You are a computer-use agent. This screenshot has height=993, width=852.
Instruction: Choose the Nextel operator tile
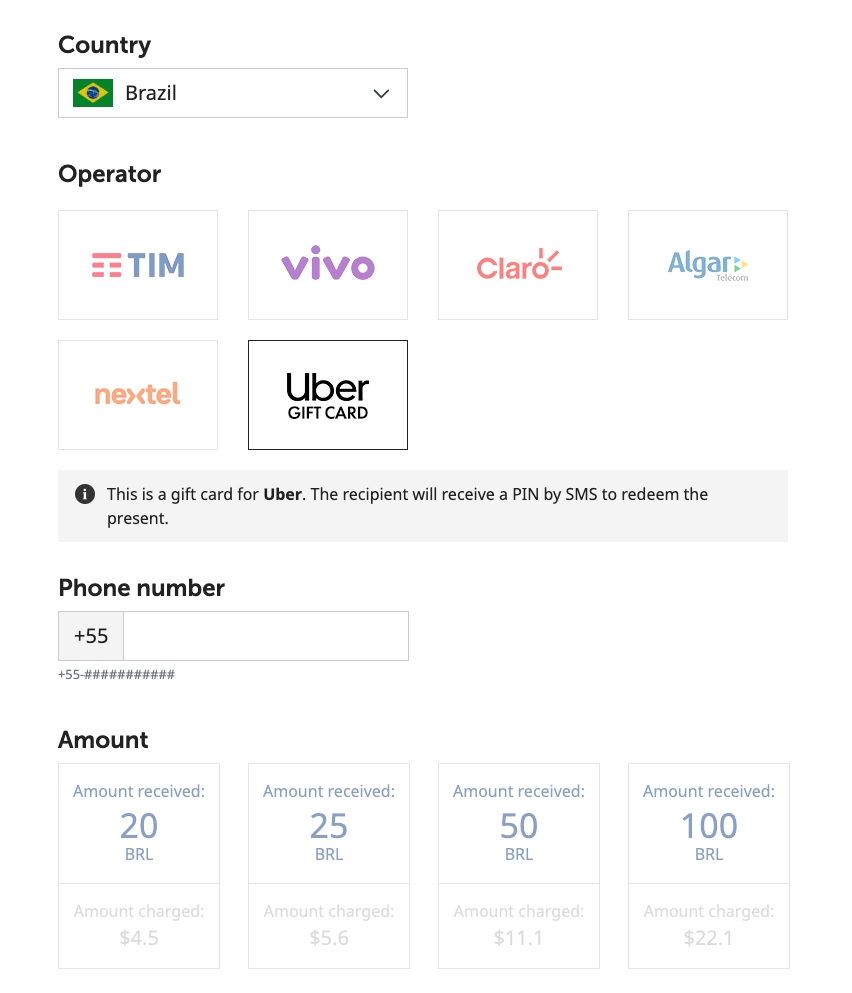click(138, 395)
